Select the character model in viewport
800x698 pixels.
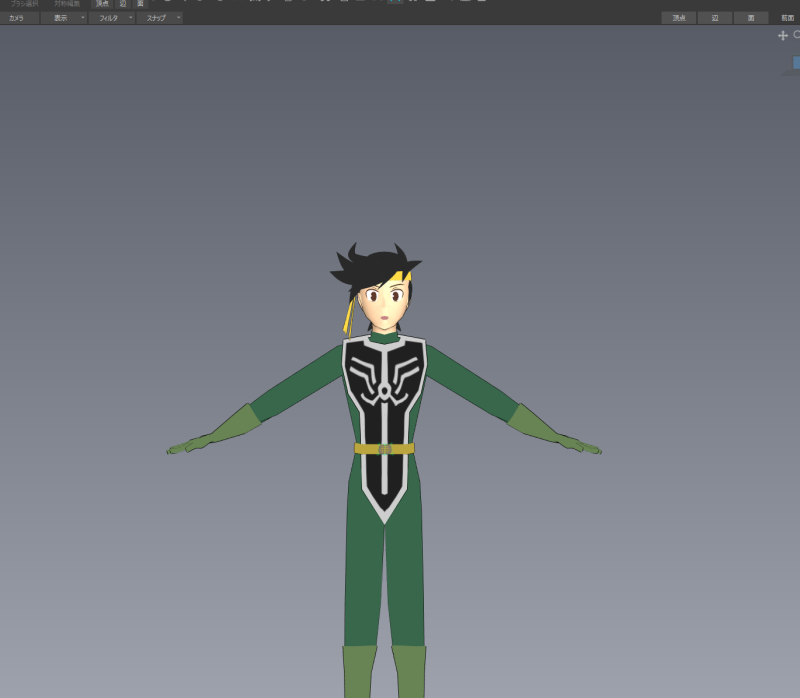coord(384,469)
